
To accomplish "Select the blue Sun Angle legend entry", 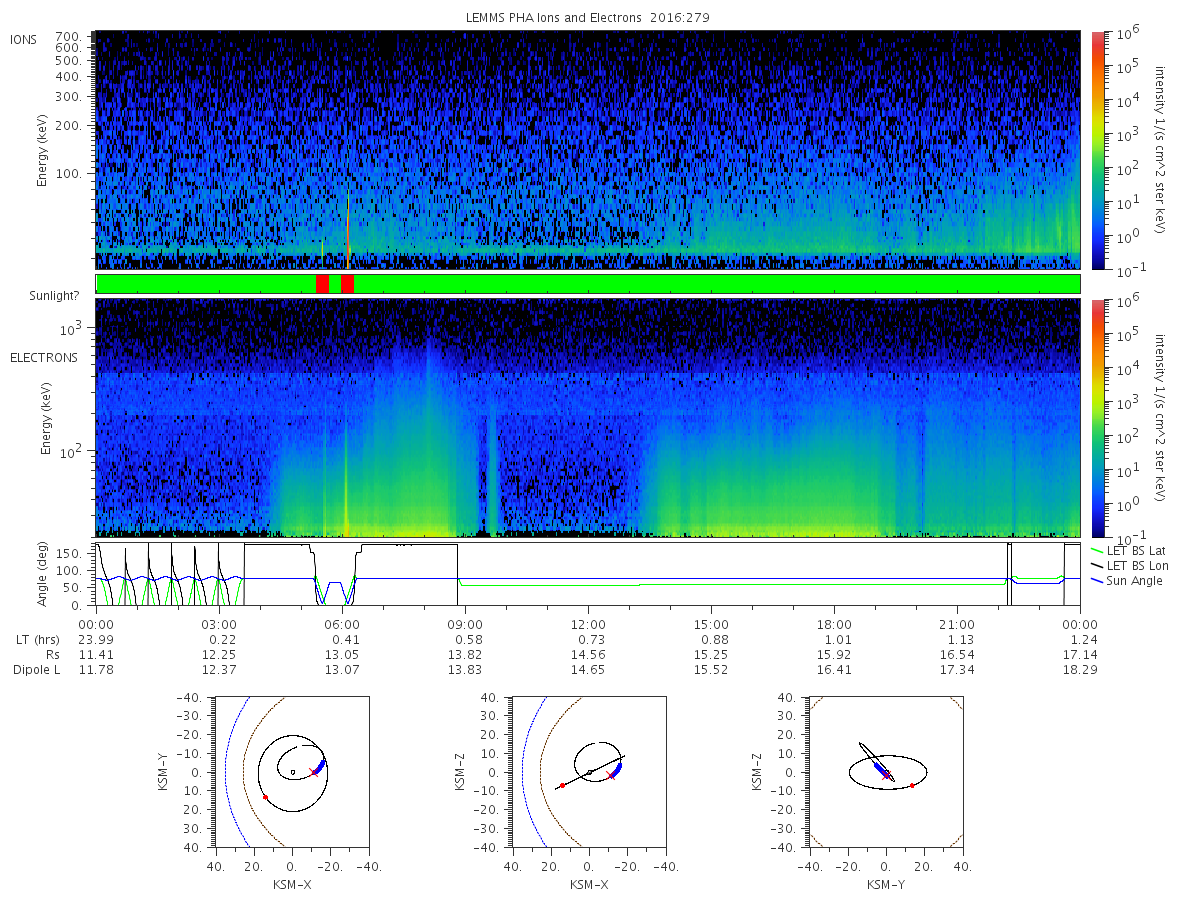I will pyautogui.click(x=1126, y=581).
